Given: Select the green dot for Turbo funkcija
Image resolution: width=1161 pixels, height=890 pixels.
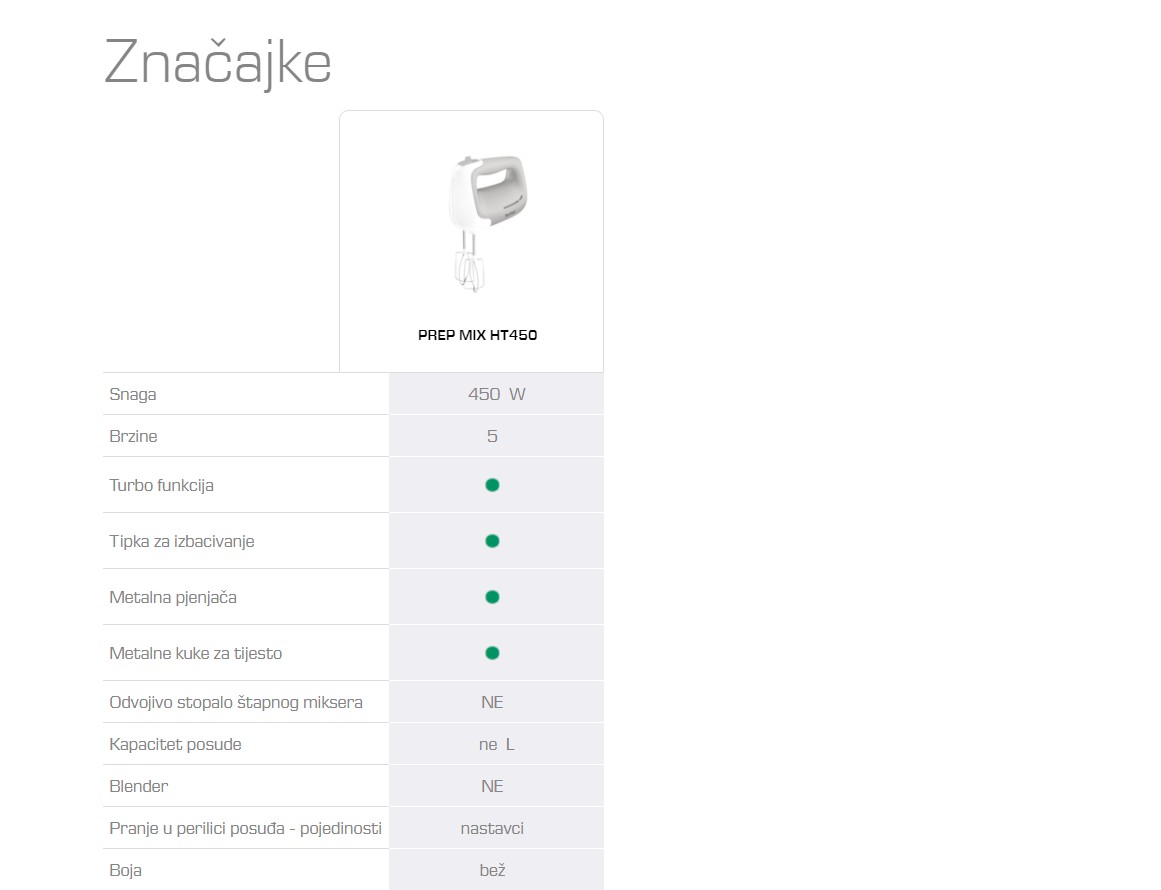Looking at the screenshot, I should (492, 485).
